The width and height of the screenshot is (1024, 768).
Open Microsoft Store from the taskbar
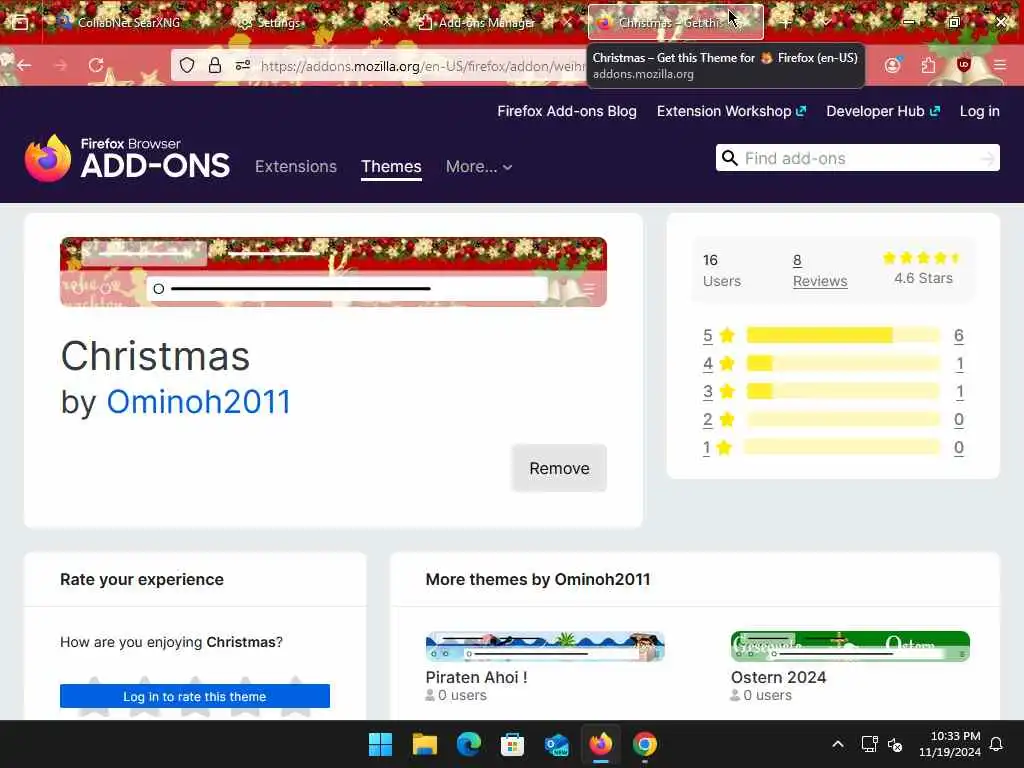pyautogui.click(x=513, y=744)
